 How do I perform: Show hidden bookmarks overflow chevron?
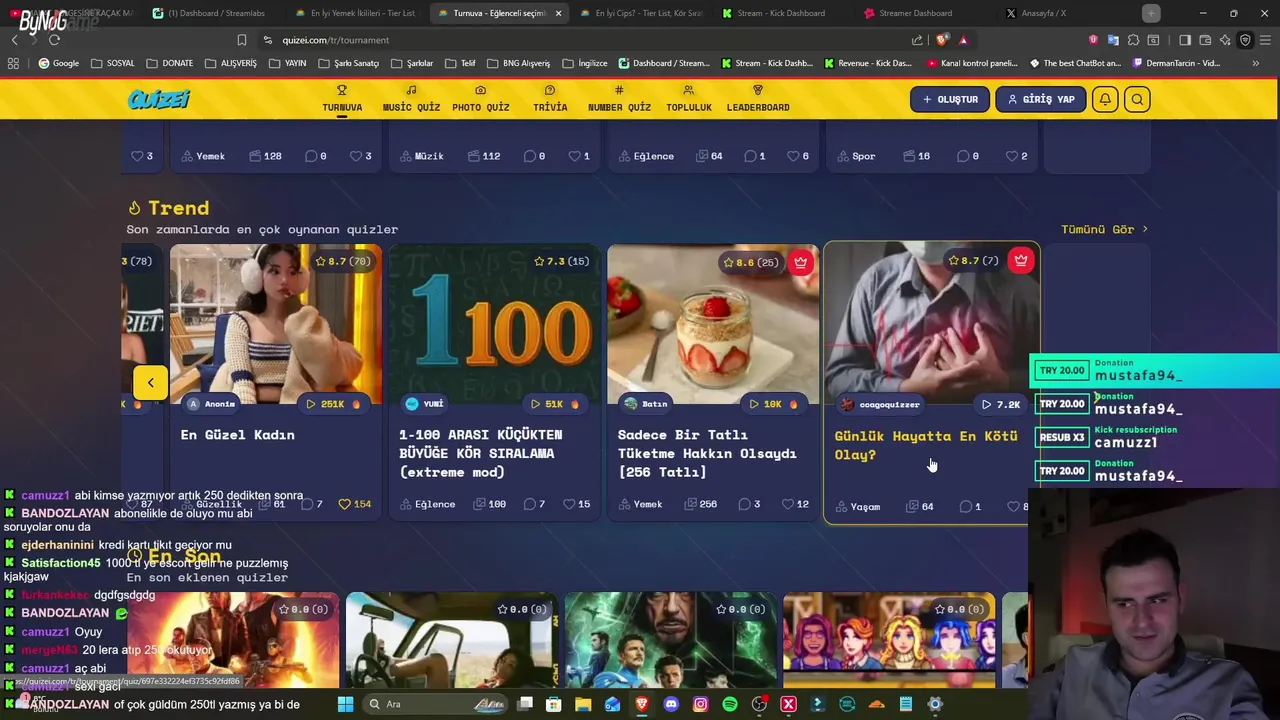1255,63
